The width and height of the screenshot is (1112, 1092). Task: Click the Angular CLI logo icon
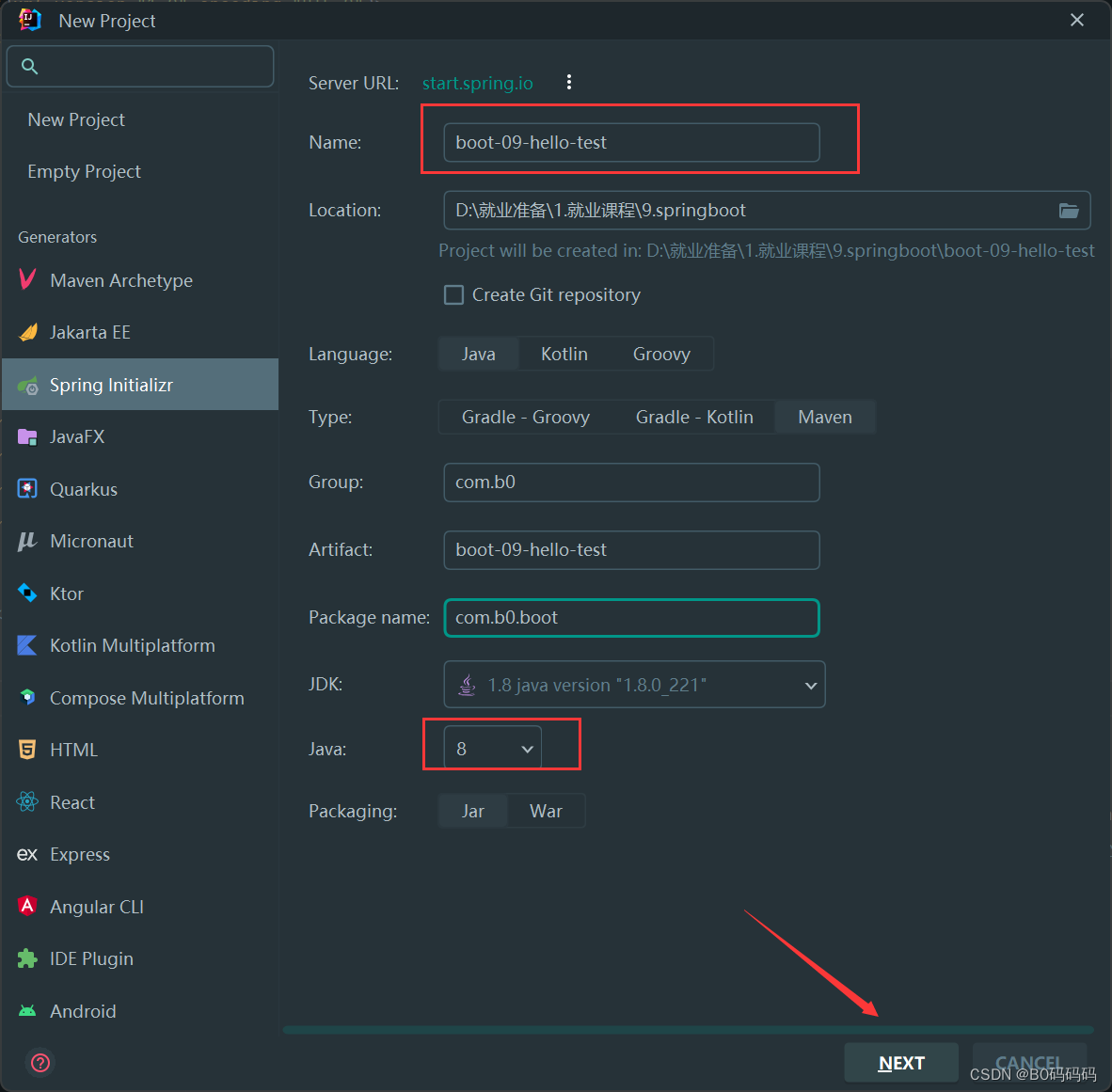pyautogui.click(x=27, y=906)
